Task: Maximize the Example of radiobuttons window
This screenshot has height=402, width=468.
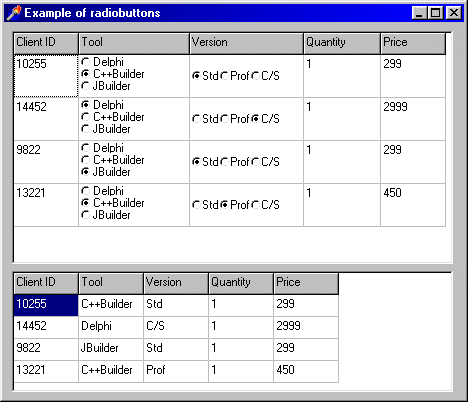Action: pyautogui.click(x=435, y=13)
